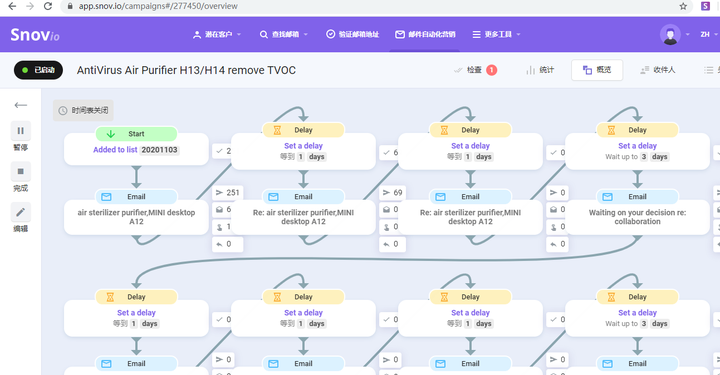
Task: Click the red notification badge 1
Action: (491, 70)
